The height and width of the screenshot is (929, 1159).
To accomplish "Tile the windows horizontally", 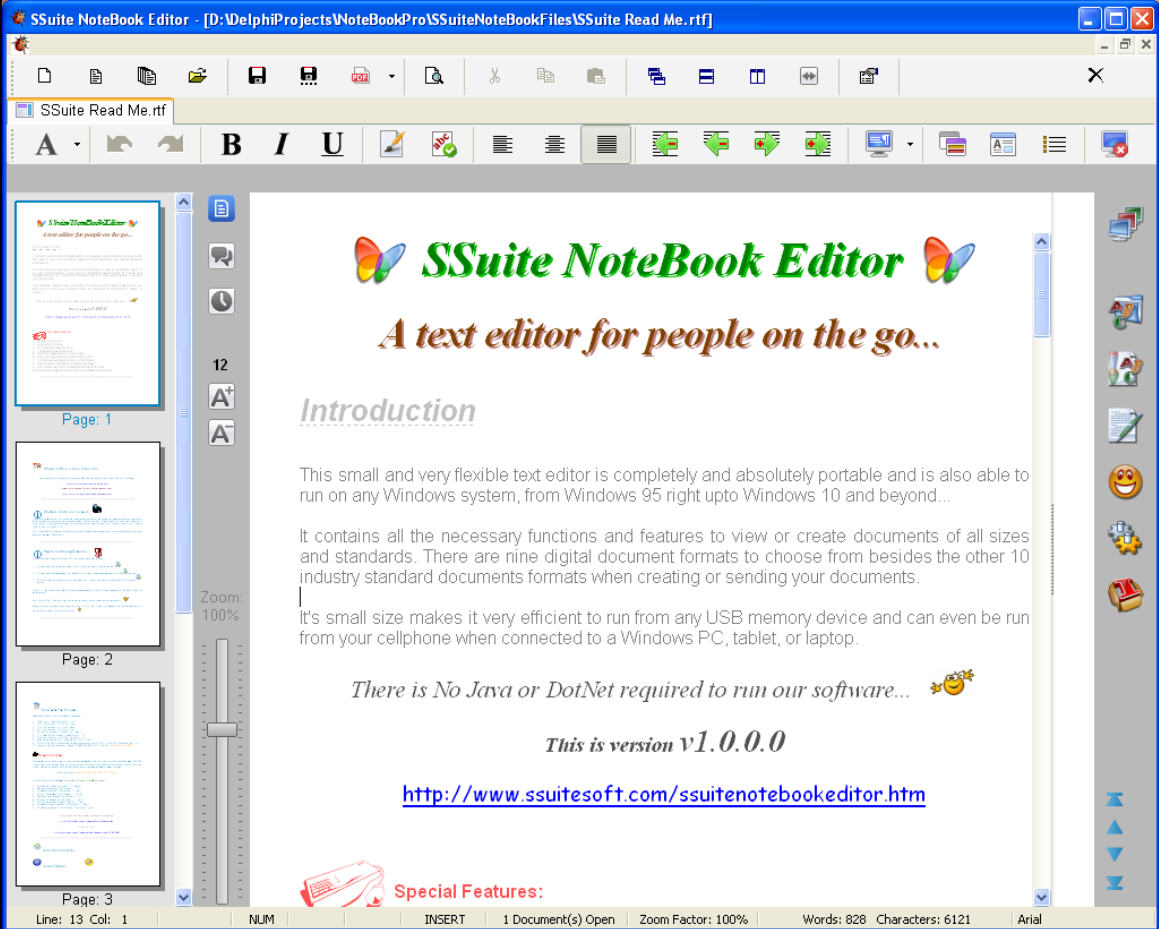I will point(707,75).
